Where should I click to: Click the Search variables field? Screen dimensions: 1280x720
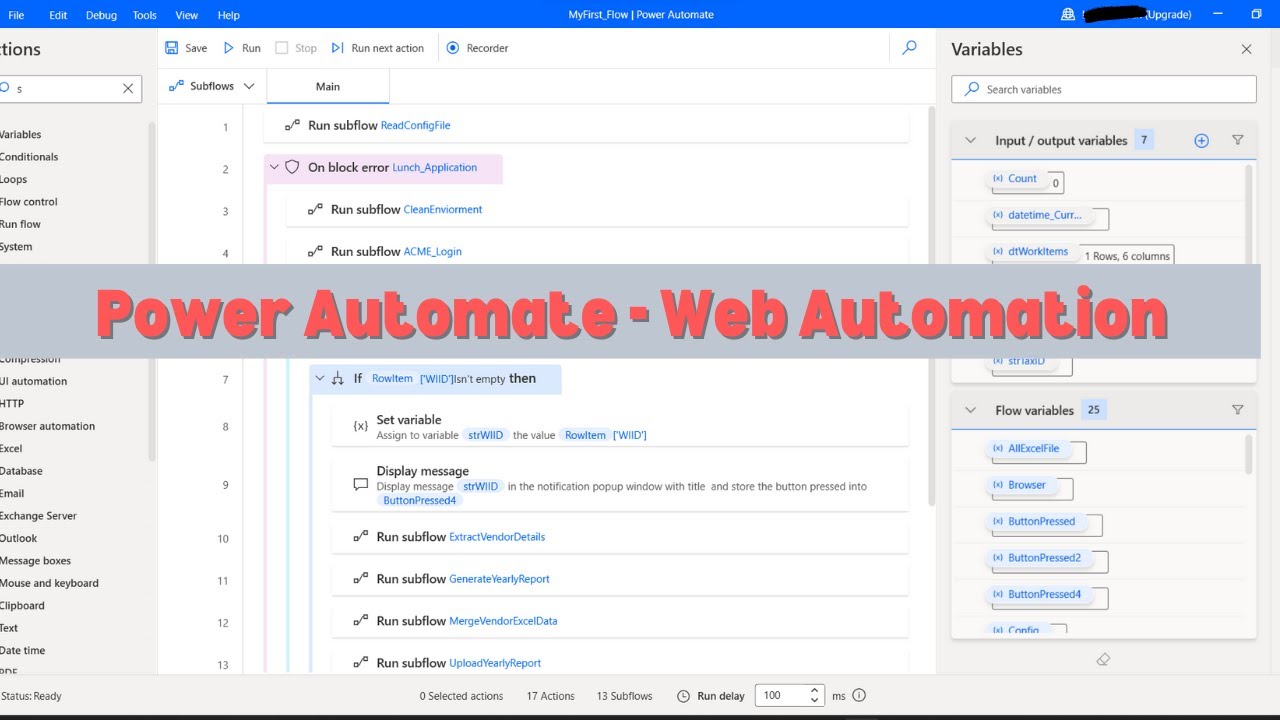coord(1103,89)
